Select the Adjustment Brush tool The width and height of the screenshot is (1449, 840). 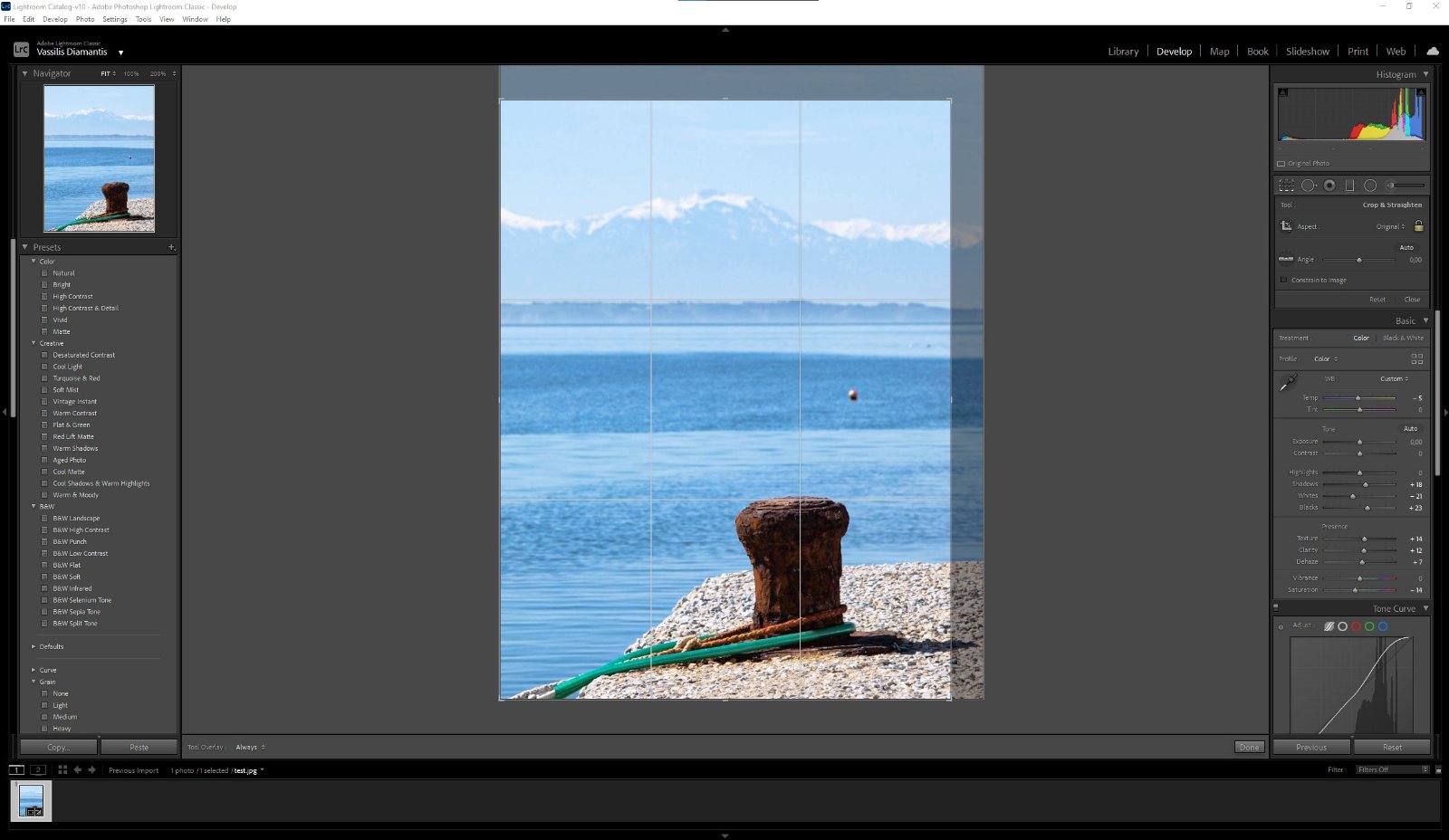[1406, 186]
